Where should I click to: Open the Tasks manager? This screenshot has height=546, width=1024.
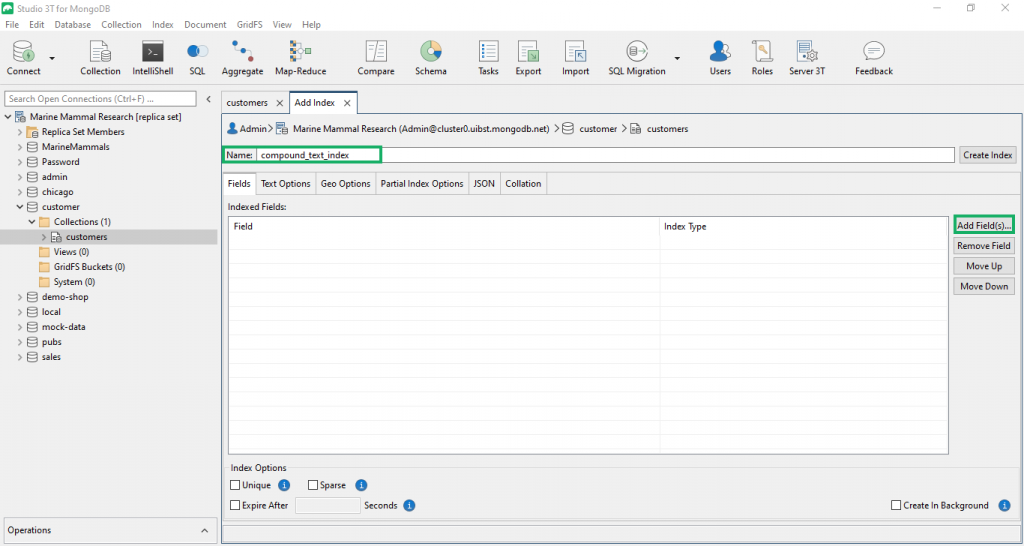coord(488,57)
